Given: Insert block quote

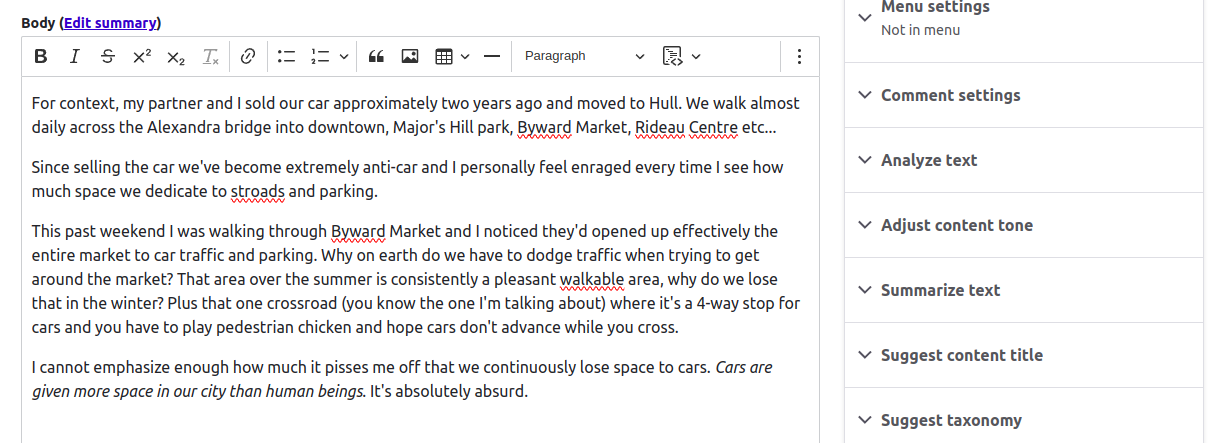Looking at the screenshot, I should tap(376, 57).
